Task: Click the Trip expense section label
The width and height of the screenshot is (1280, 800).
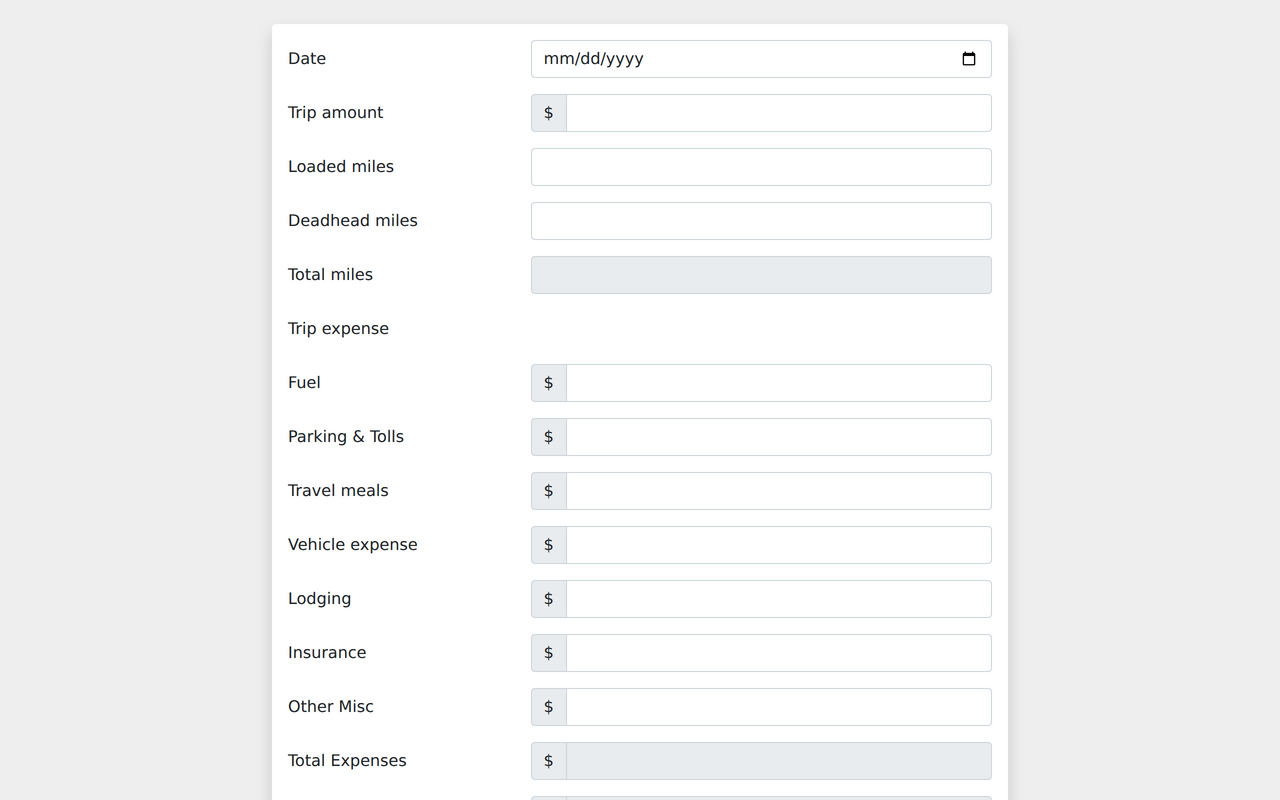Action: (x=338, y=328)
